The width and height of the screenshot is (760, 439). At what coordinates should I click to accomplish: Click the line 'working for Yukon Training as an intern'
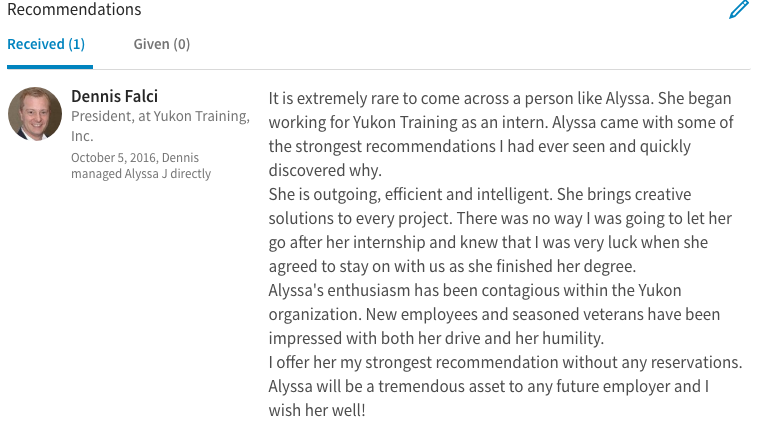pos(501,122)
